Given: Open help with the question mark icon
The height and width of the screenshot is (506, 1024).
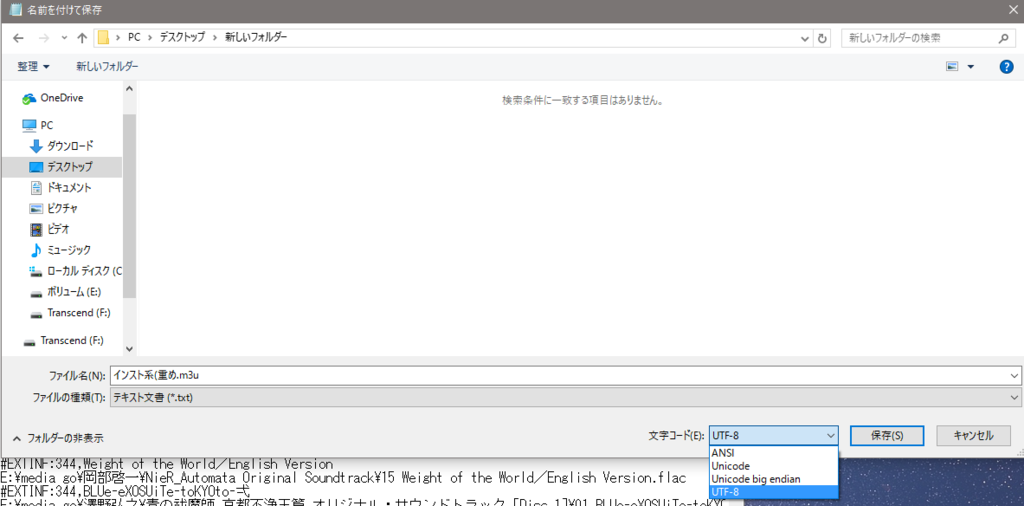Looking at the screenshot, I should 1006,67.
